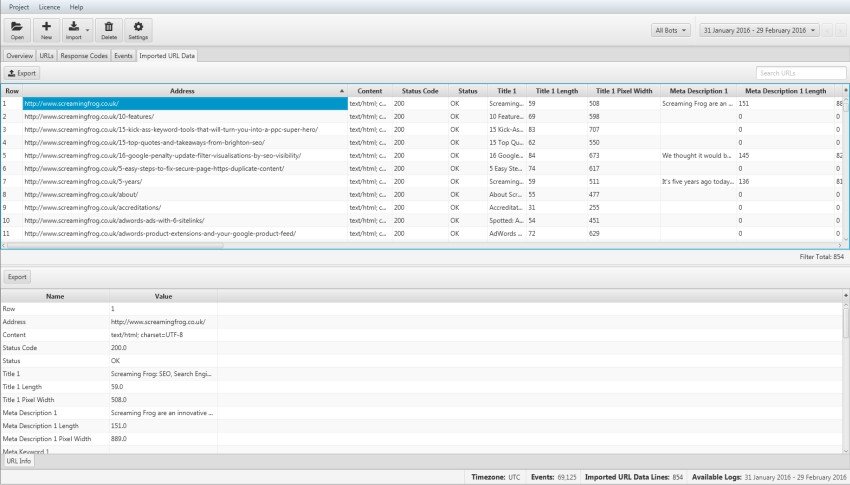This screenshot has width=850, height=485.
Task: Create a new project with New icon
Action: coord(46,30)
